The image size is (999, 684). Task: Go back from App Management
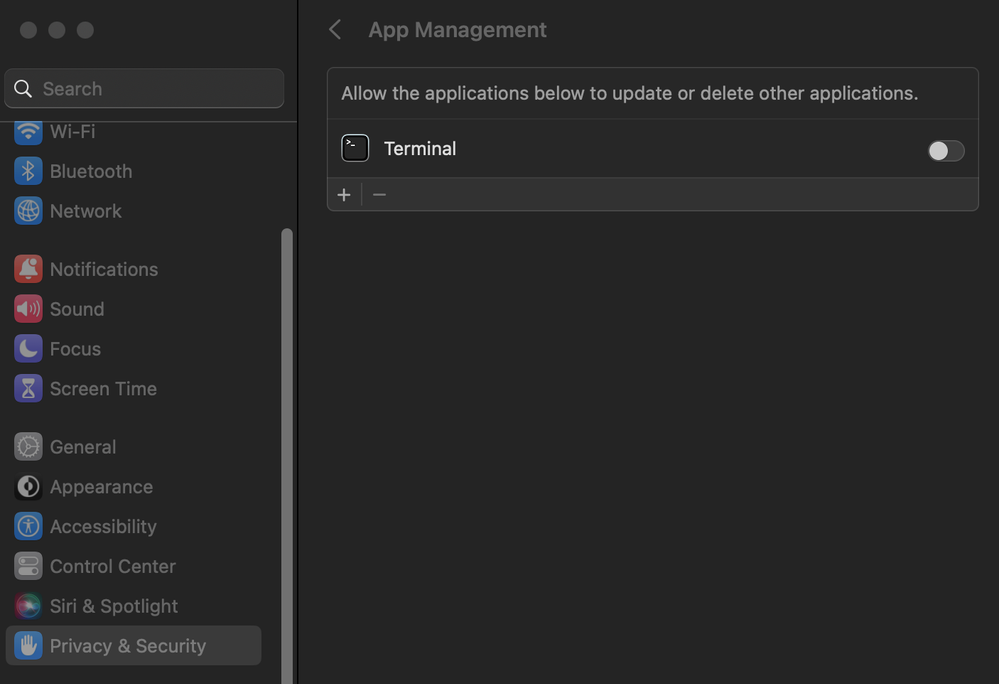[x=335, y=29]
